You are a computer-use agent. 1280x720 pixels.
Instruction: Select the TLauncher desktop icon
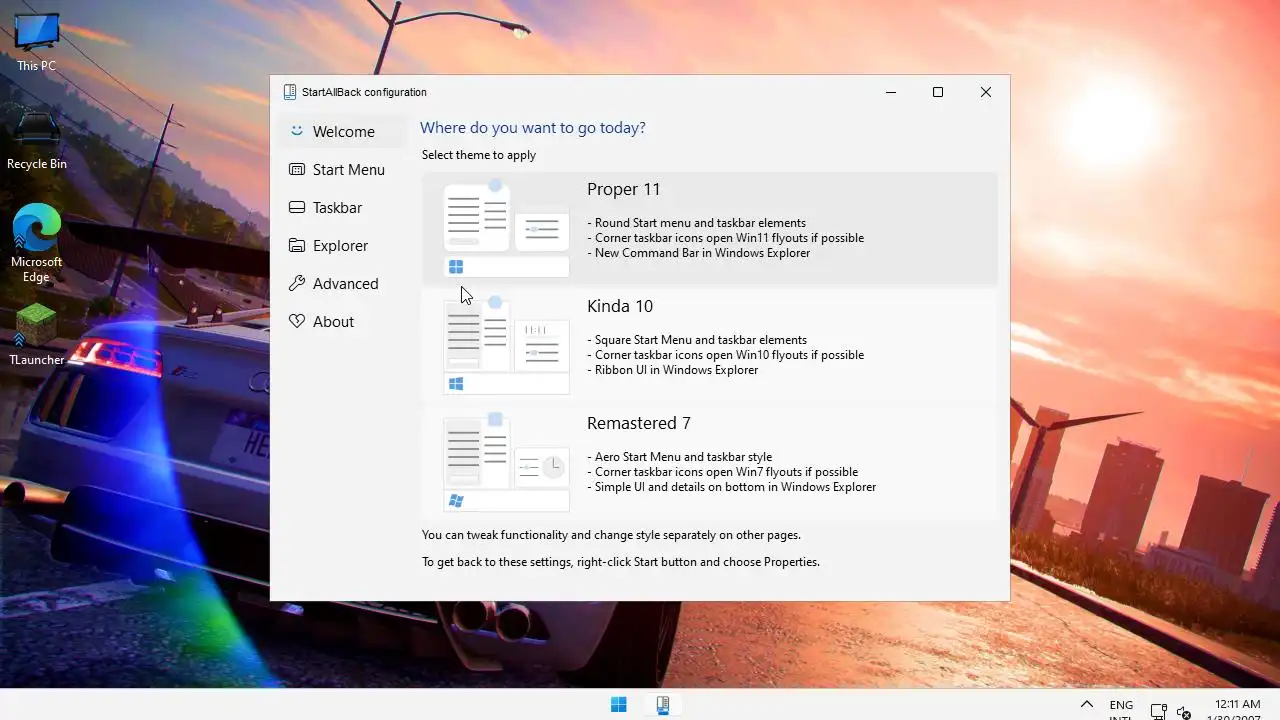(x=37, y=334)
